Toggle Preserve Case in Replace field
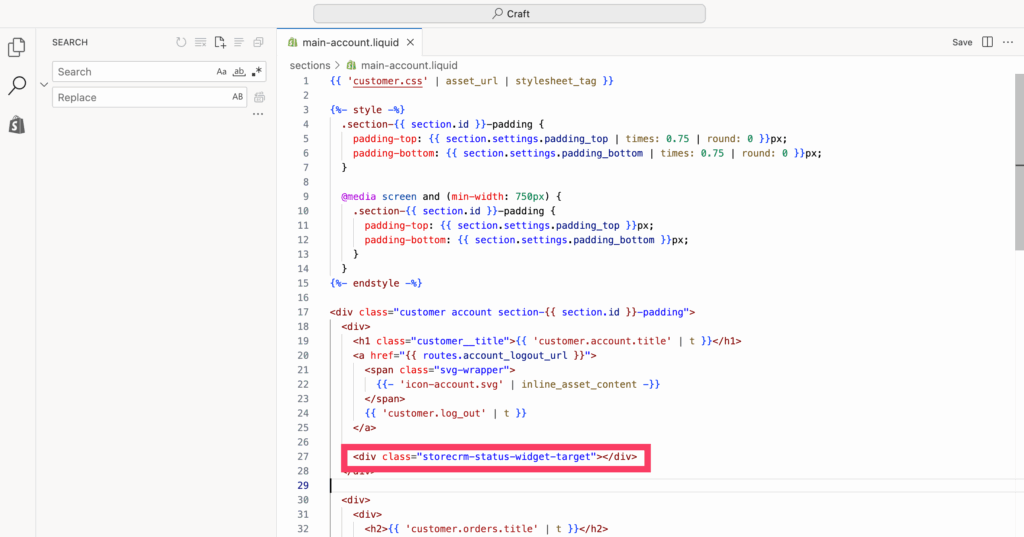Screen dimensions: 1024x537 pos(238,97)
